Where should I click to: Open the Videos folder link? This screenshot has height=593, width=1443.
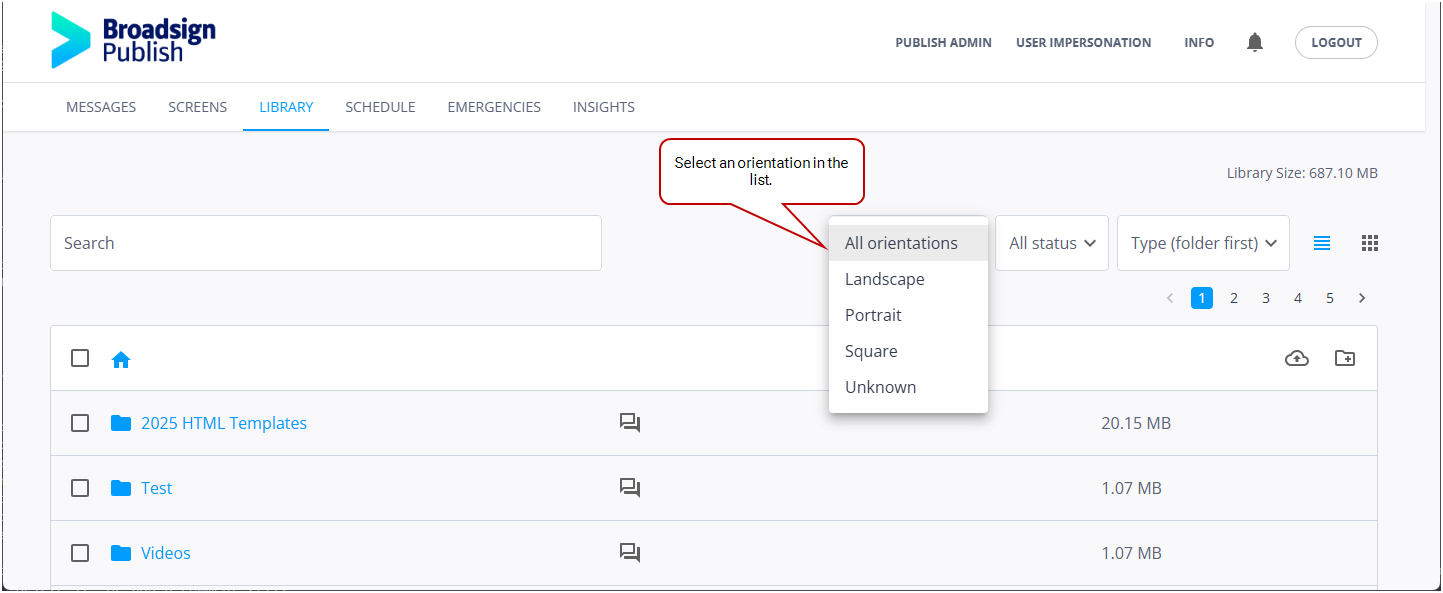pos(165,553)
